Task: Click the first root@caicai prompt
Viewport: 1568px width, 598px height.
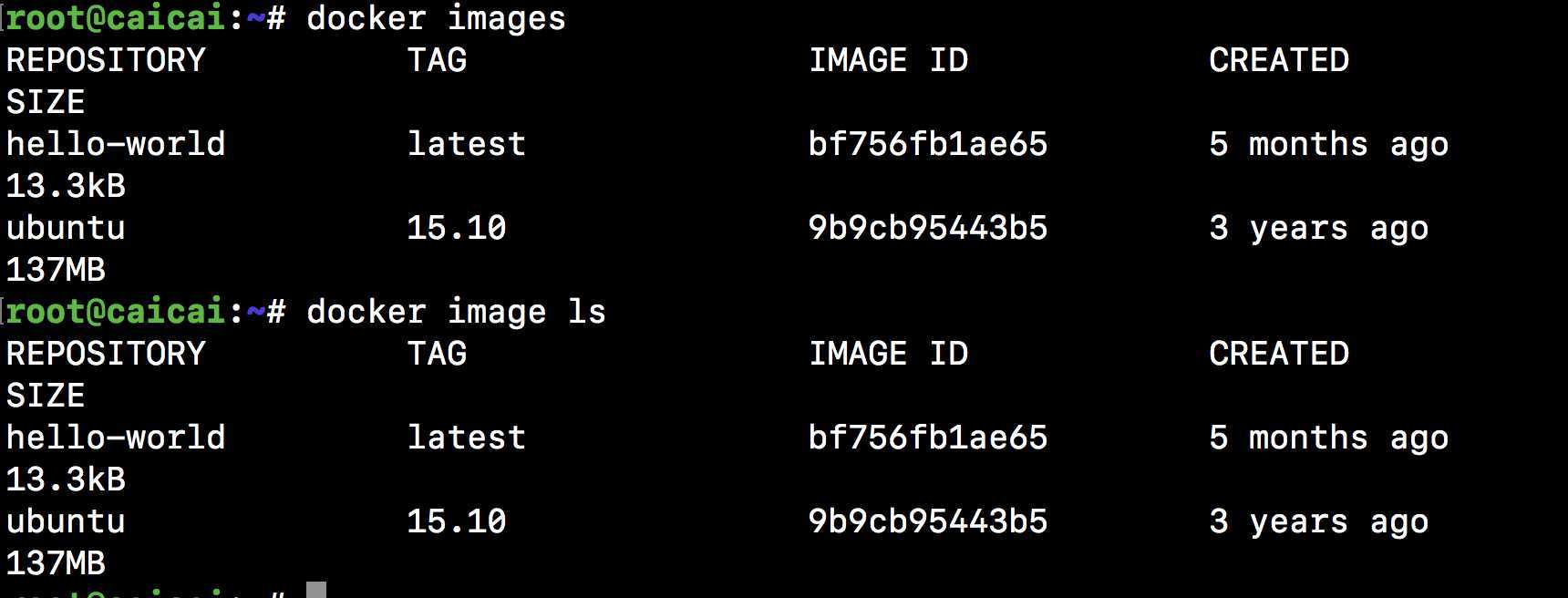Action: [116, 19]
